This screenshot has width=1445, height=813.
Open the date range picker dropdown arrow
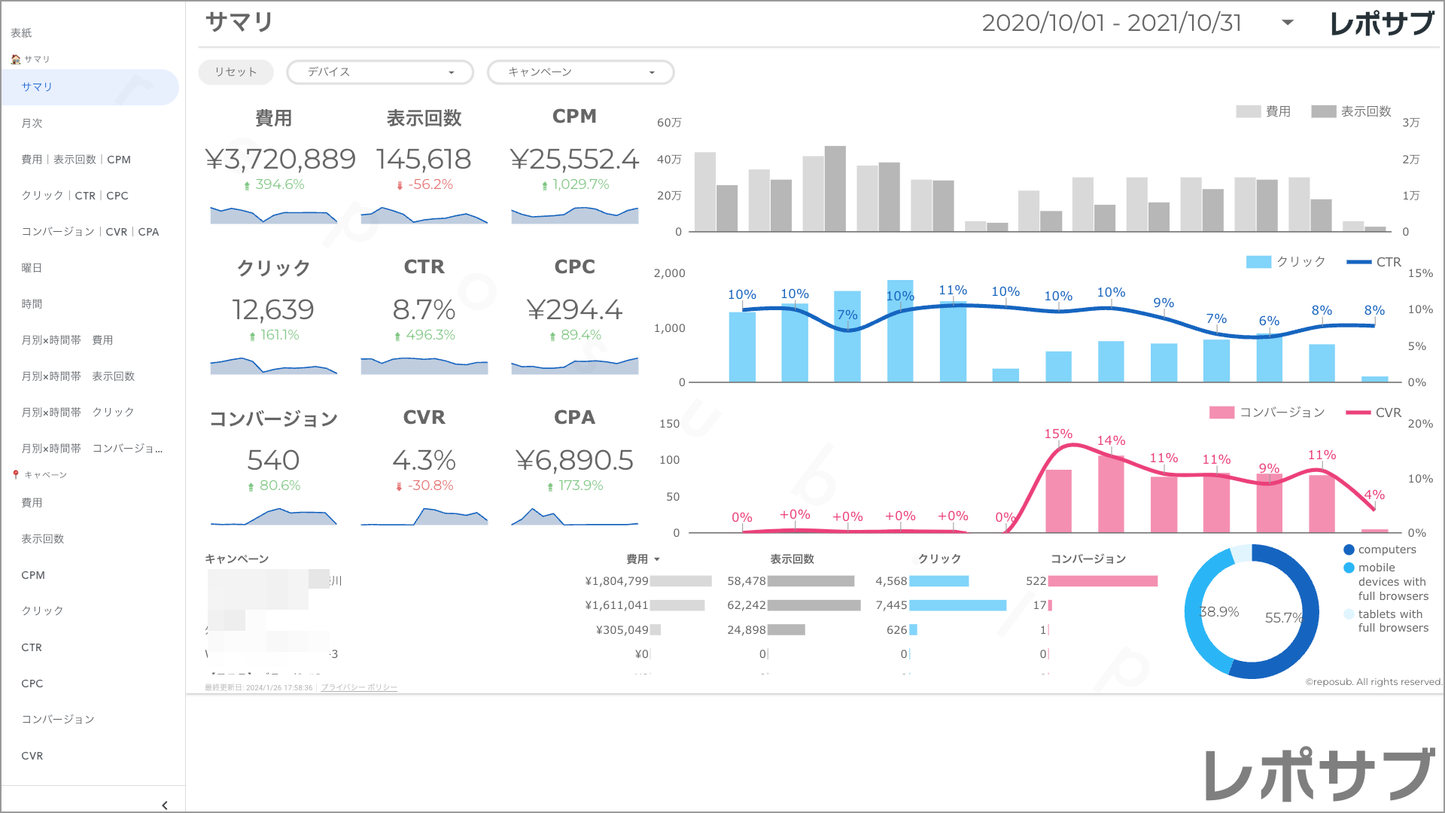click(x=1287, y=23)
